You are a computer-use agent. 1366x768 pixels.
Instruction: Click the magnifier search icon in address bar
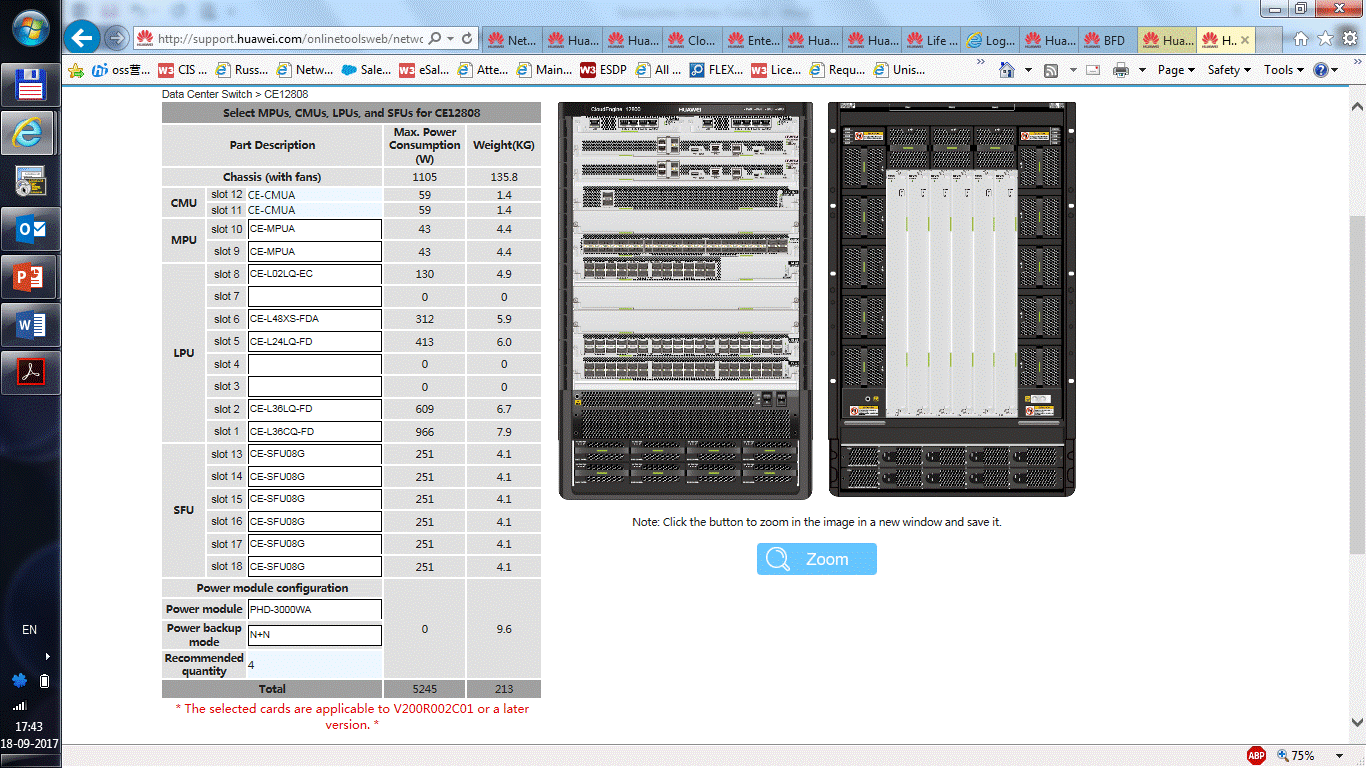click(x=437, y=39)
